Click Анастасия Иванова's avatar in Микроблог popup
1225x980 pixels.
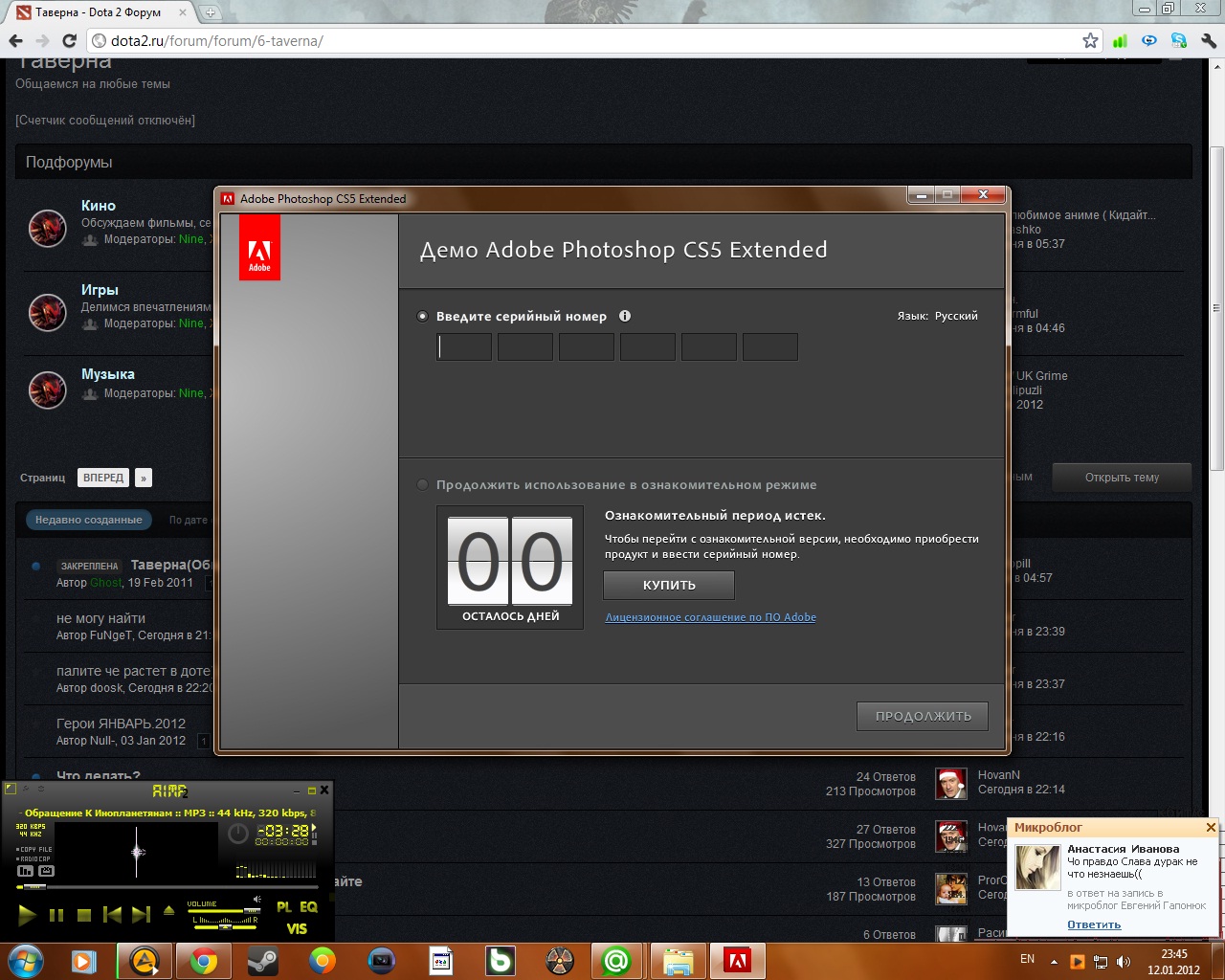click(1037, 865)
